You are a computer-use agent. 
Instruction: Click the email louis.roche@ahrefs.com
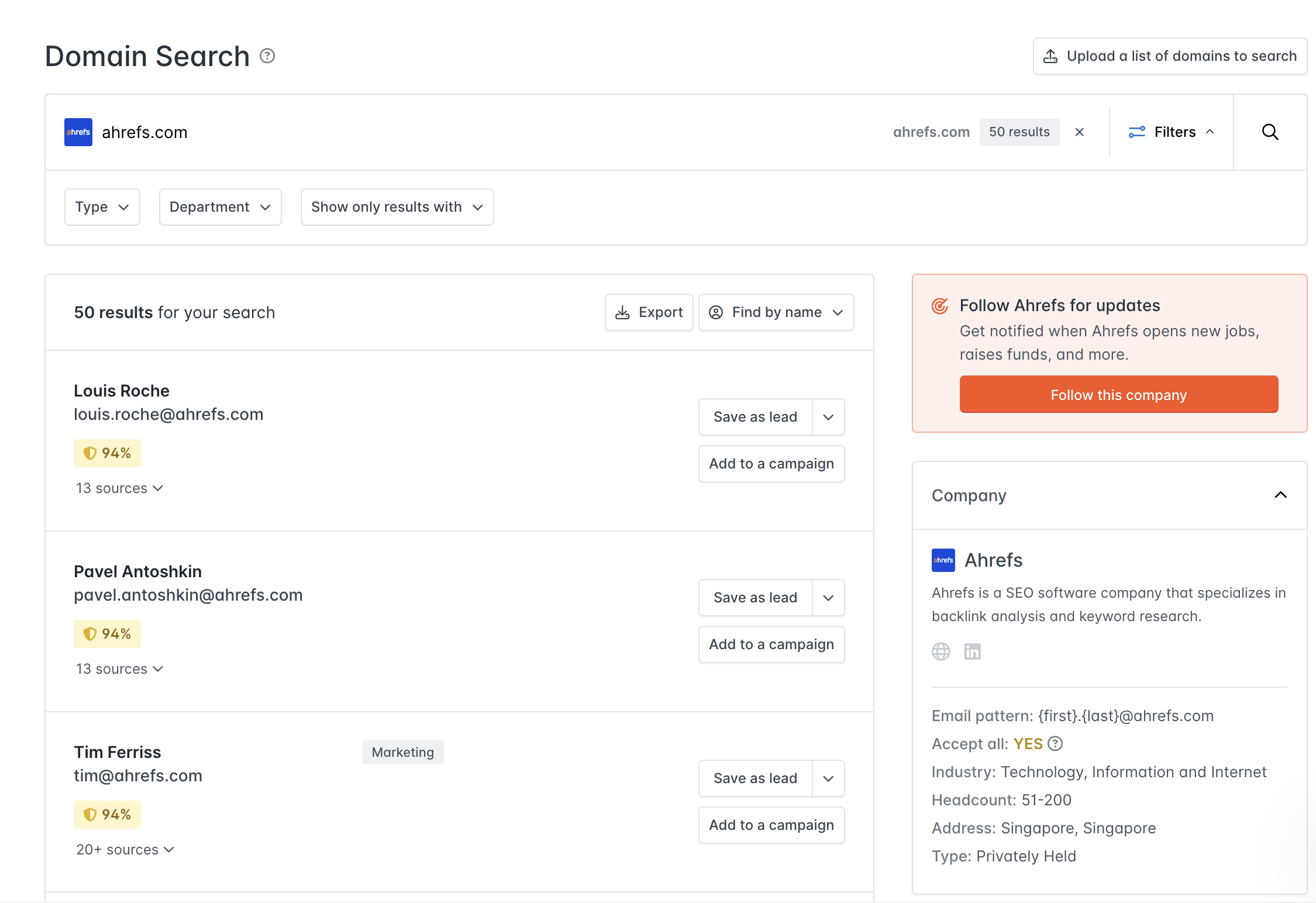[168, 415]
